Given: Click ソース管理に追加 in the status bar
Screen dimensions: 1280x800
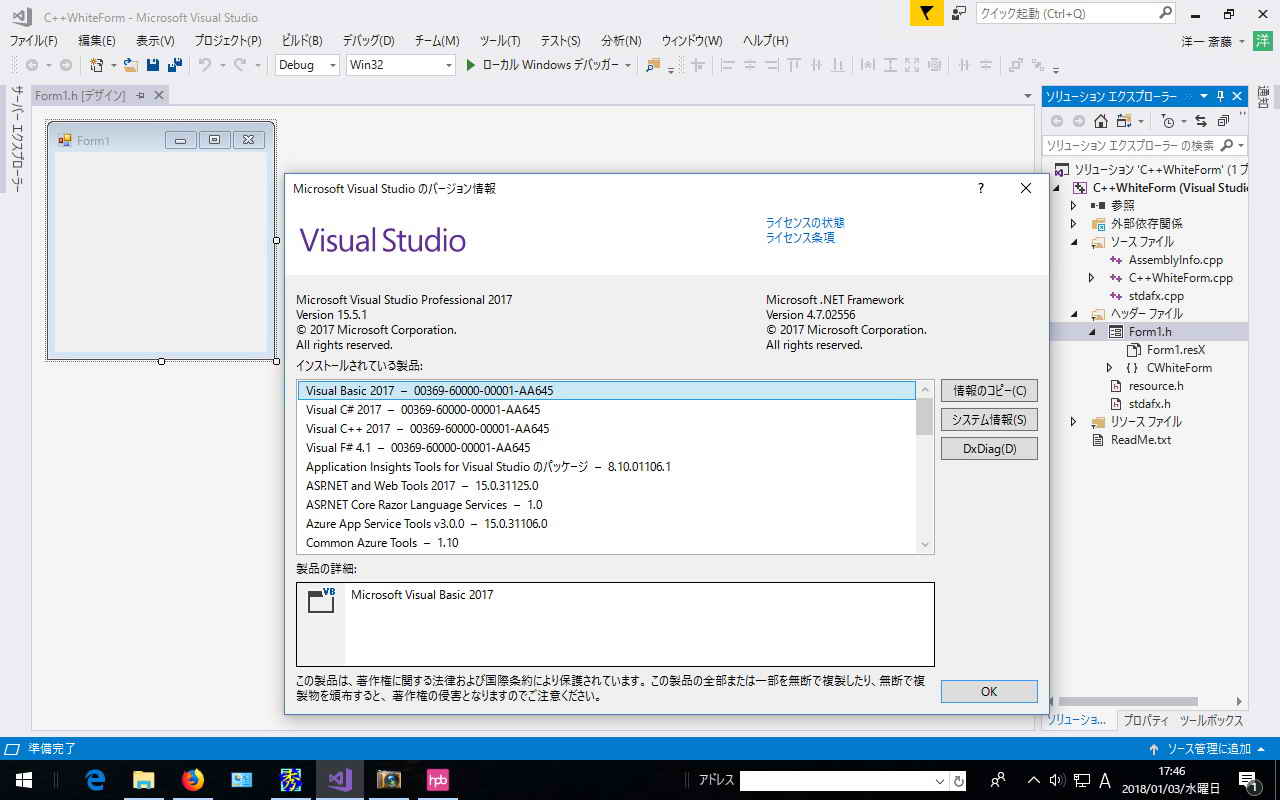Looking at the screenshot, I should pos(1209,749).
